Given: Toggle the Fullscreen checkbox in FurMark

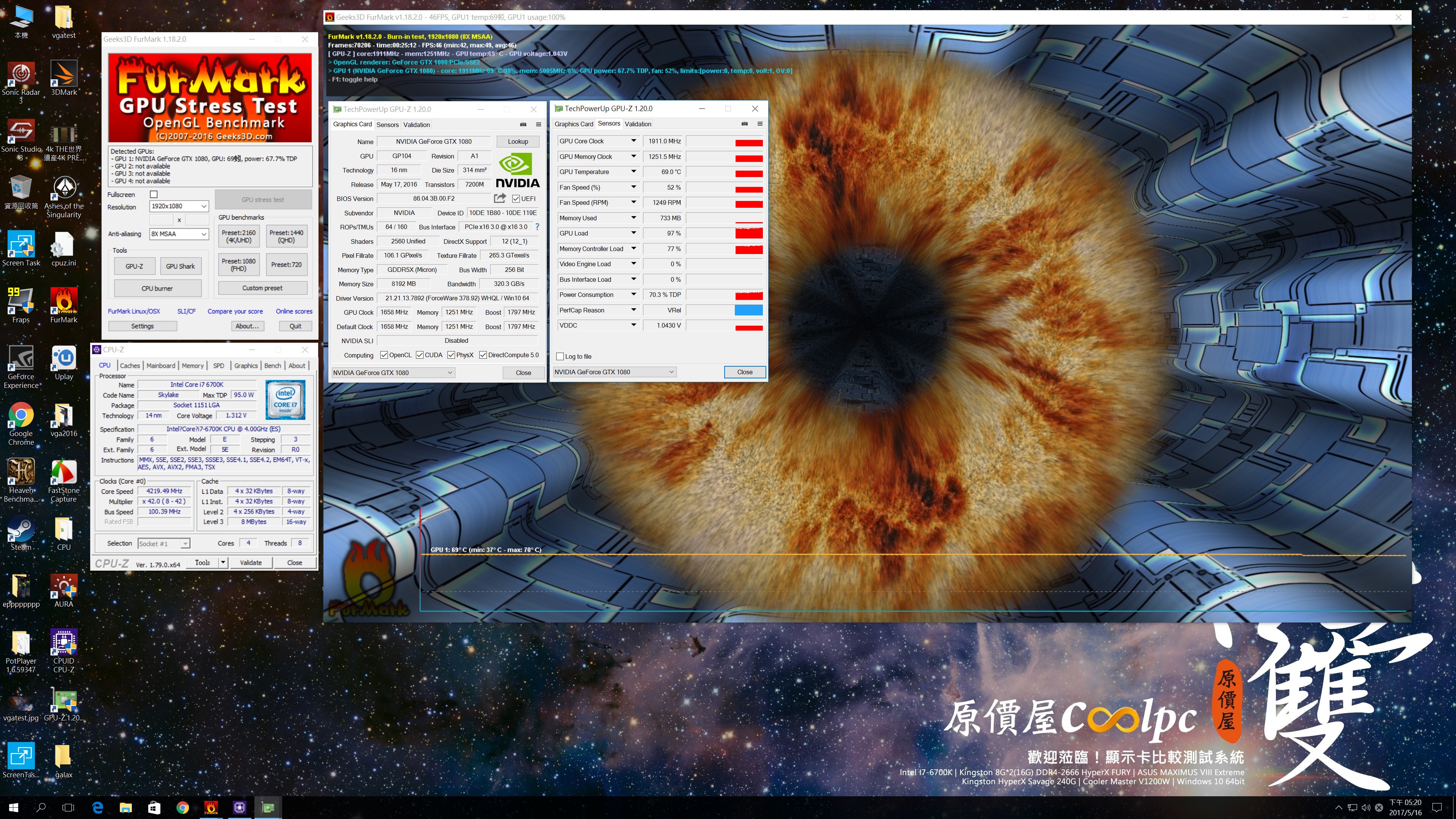Looking at the screenshot, I should (153, 195).
